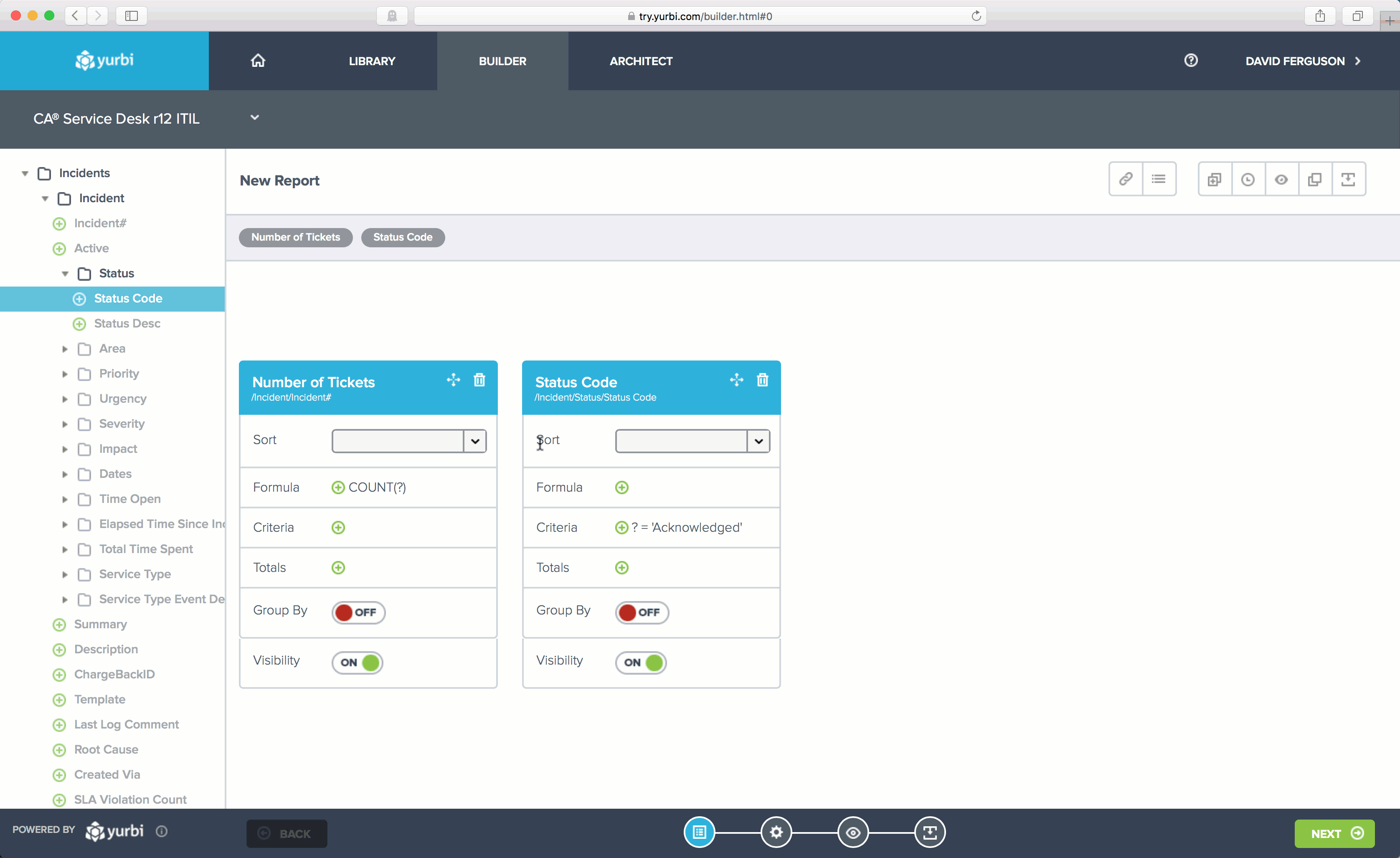Click the gear step in bottom wizard

click(x=776, y=833)
